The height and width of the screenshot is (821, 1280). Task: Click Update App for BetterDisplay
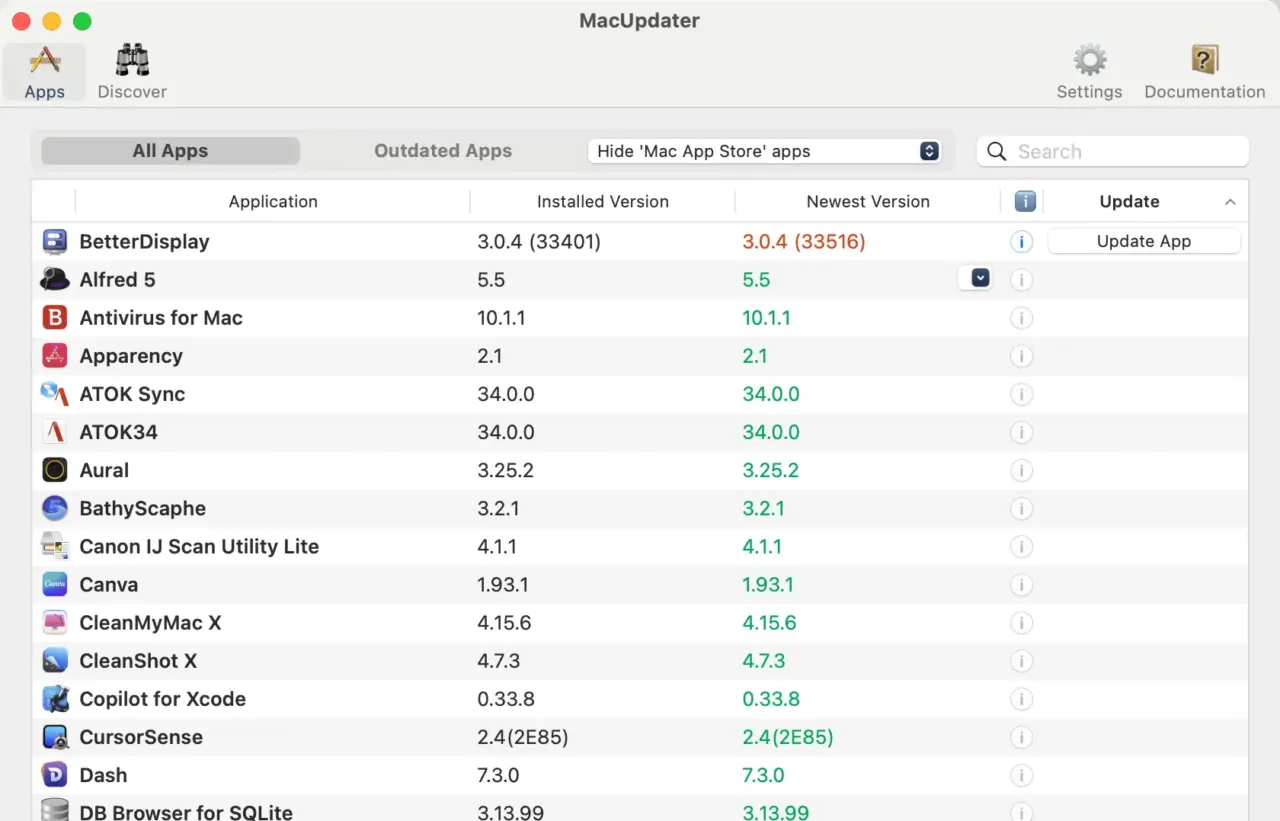pyautogui.click(x=1144, y=241)
